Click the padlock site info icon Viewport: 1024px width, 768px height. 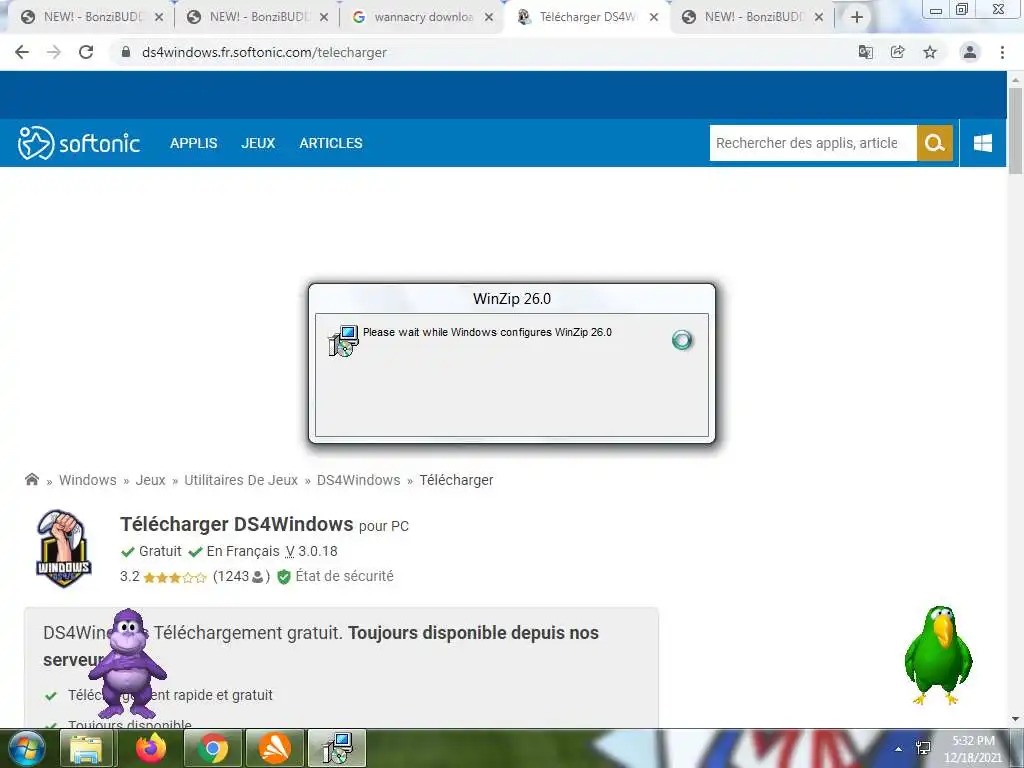126,52
